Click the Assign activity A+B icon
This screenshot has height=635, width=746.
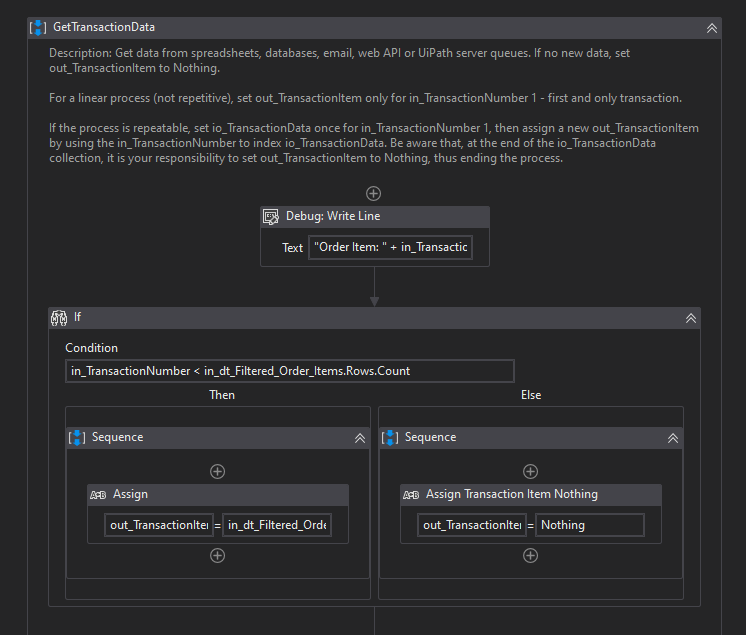click(x=98, y=494)
